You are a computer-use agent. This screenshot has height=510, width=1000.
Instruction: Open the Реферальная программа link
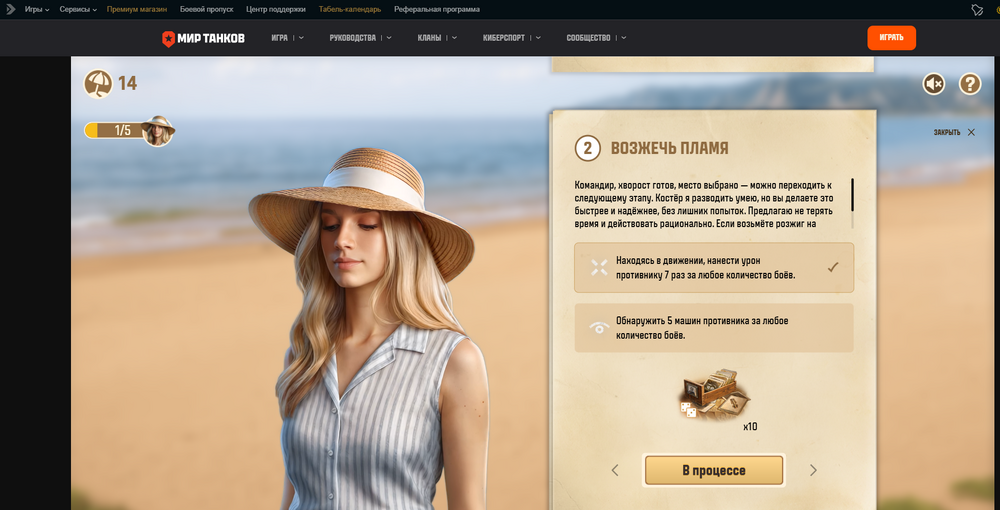tap(437, 10)
